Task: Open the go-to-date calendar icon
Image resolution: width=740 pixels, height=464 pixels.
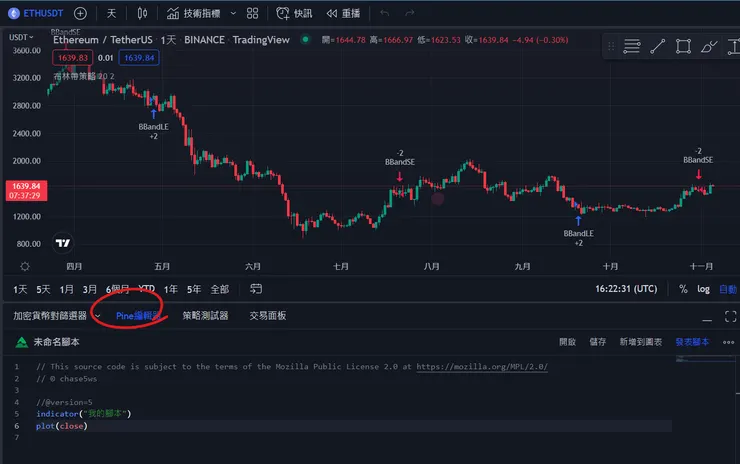Action: point(256,289)
